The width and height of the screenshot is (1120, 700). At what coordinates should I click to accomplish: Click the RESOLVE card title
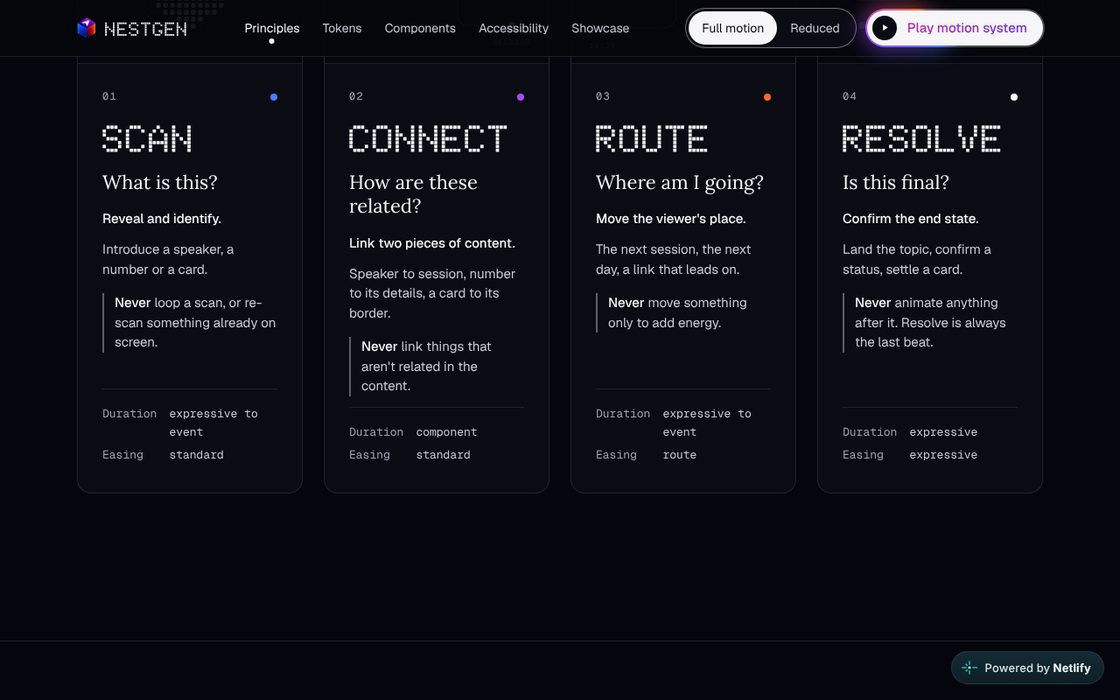point(921,139)
